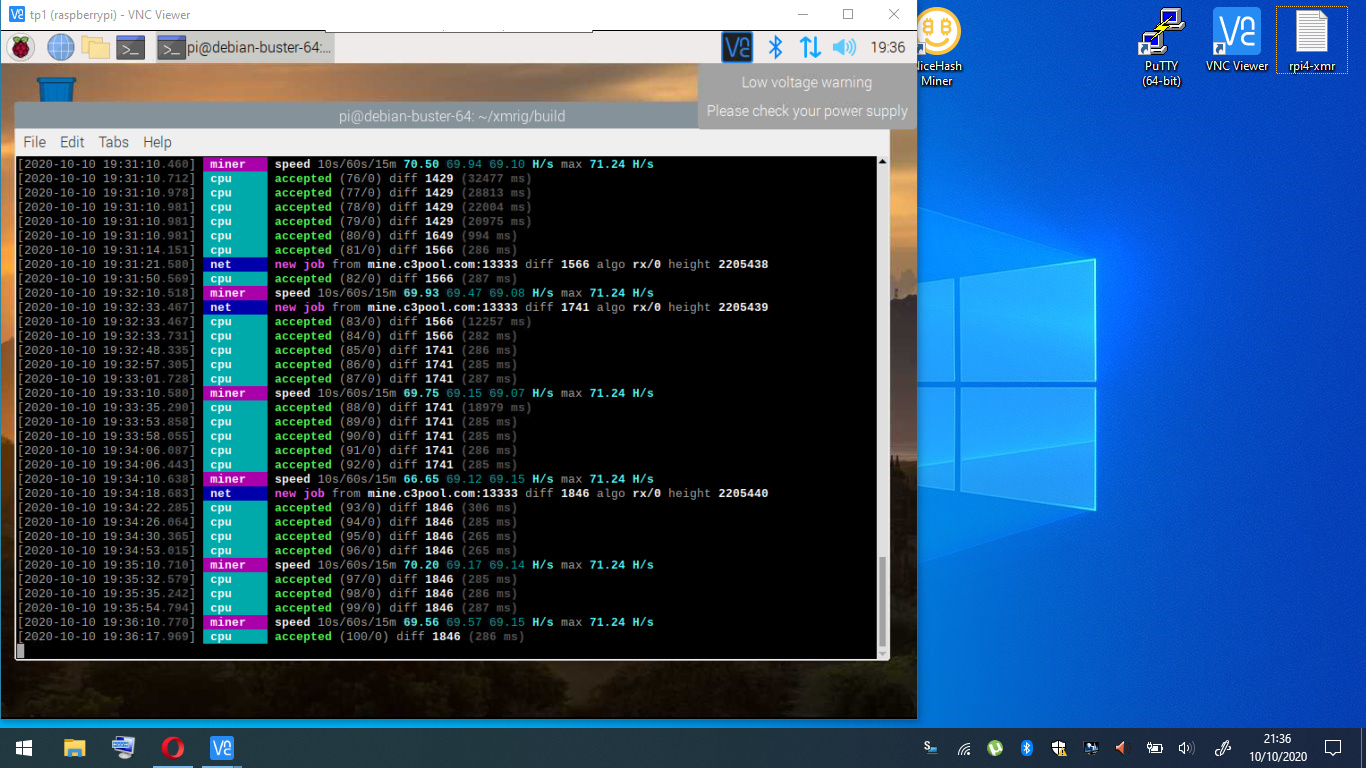Open PuTTY (64-bit) desktop shortcut

[1162, 48]
